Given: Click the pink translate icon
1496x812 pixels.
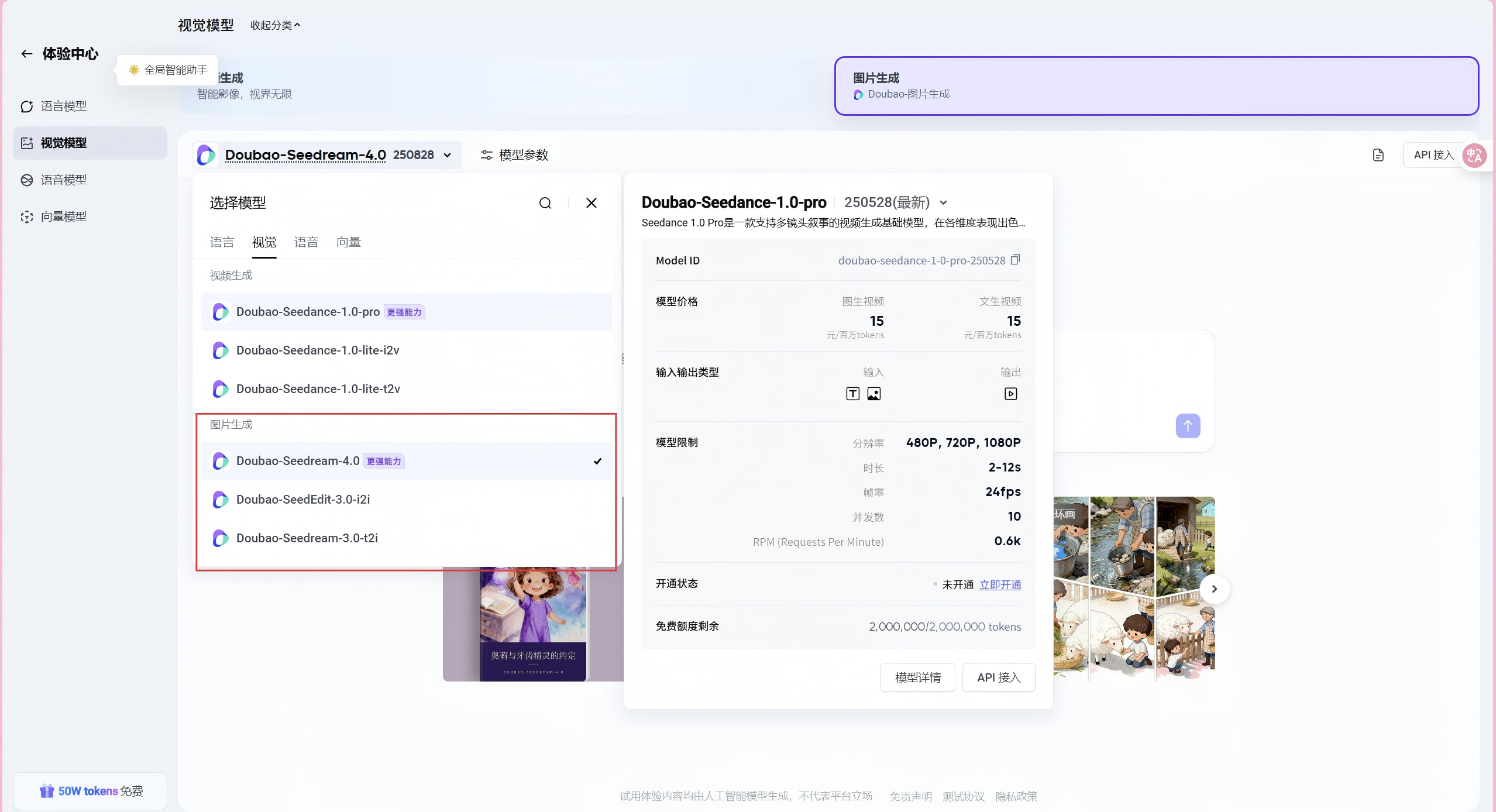Looking at the screenshot, I should [x=1474, y=156].
